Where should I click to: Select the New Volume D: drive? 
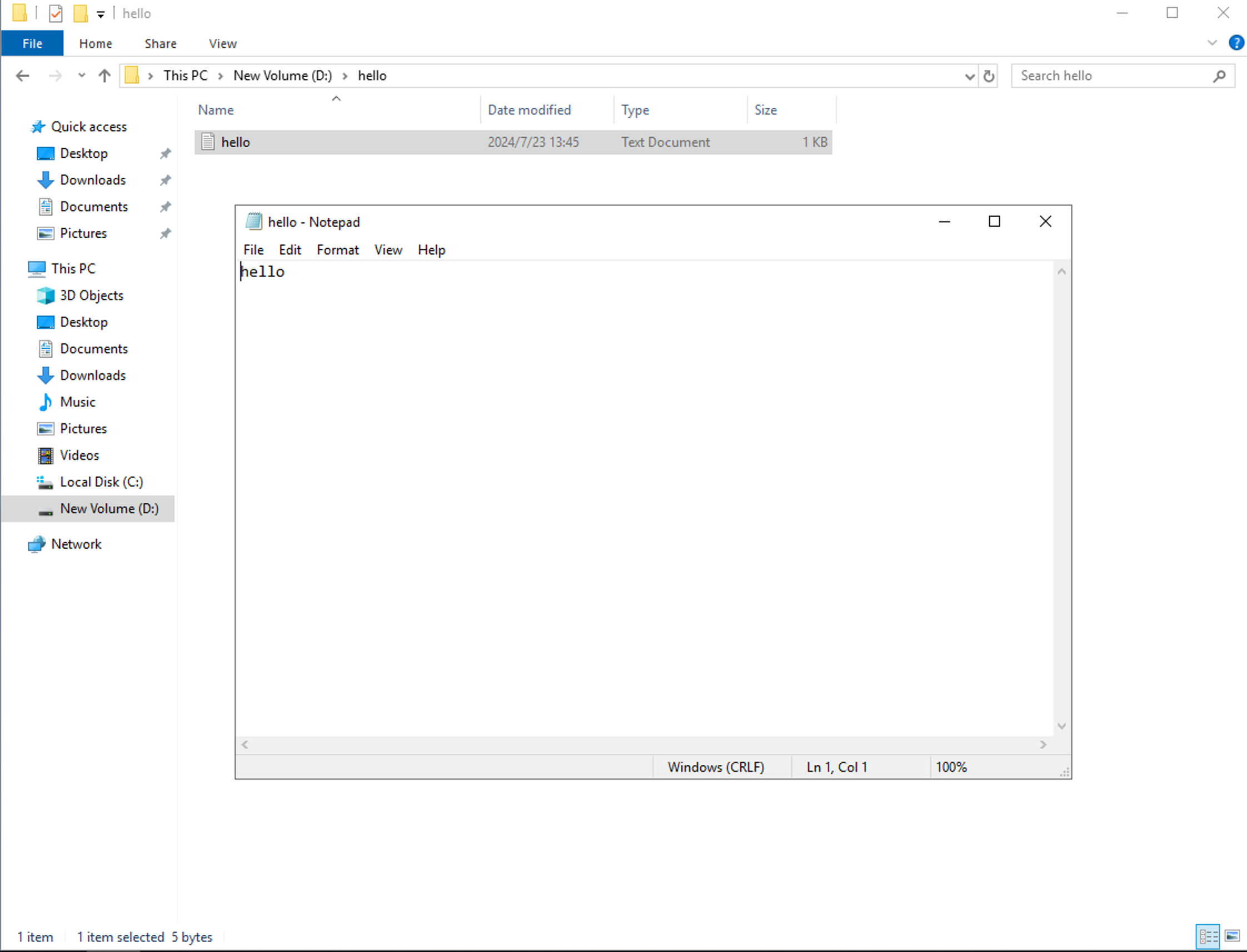[x=109, y=508]
